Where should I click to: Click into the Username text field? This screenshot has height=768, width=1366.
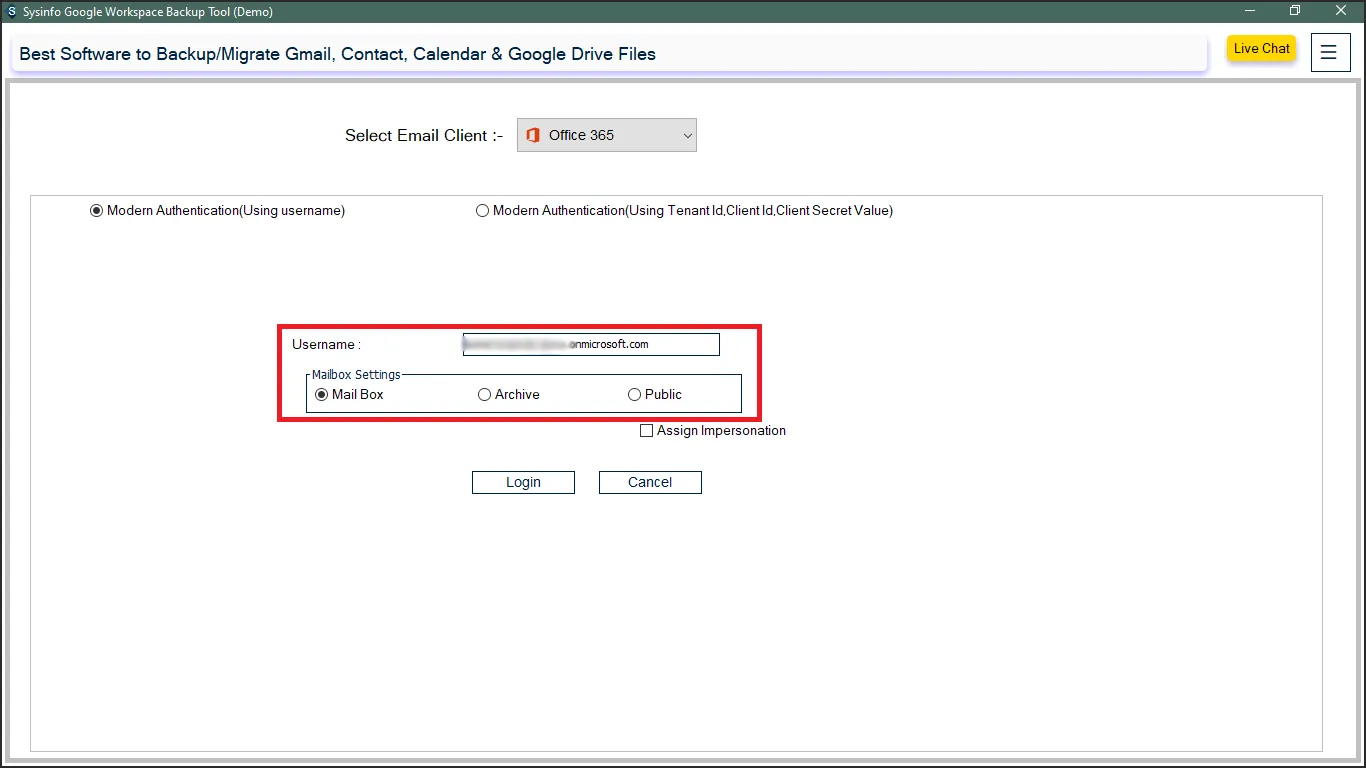(590, 344)
